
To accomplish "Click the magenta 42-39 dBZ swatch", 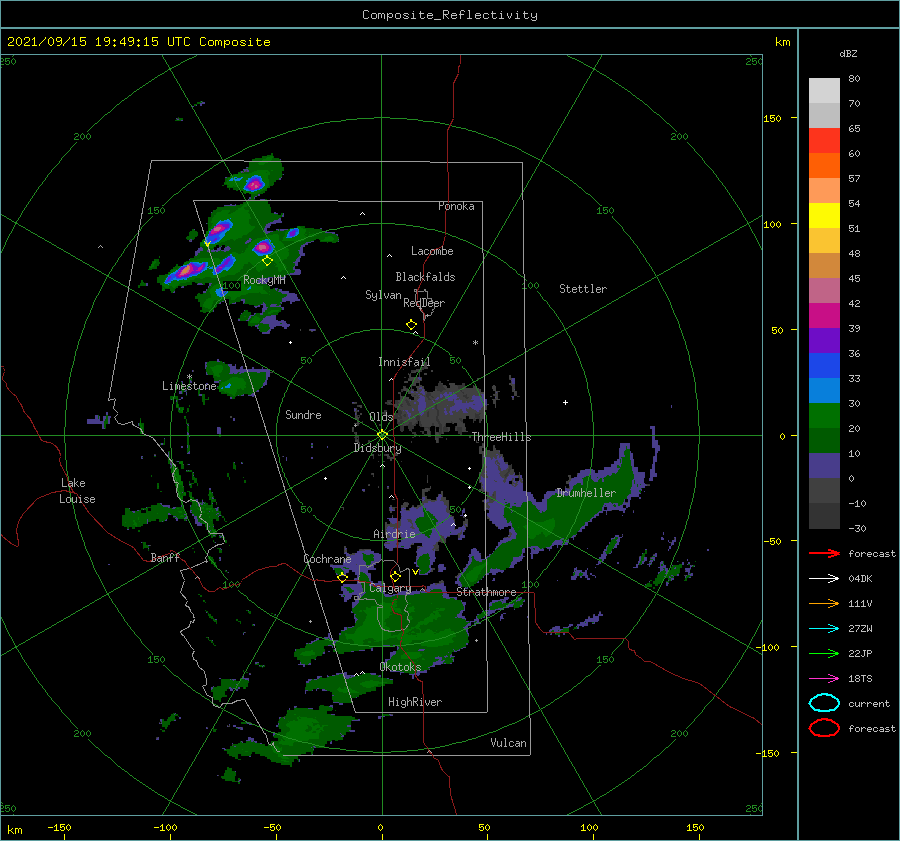I will click(x=824, y=316).
